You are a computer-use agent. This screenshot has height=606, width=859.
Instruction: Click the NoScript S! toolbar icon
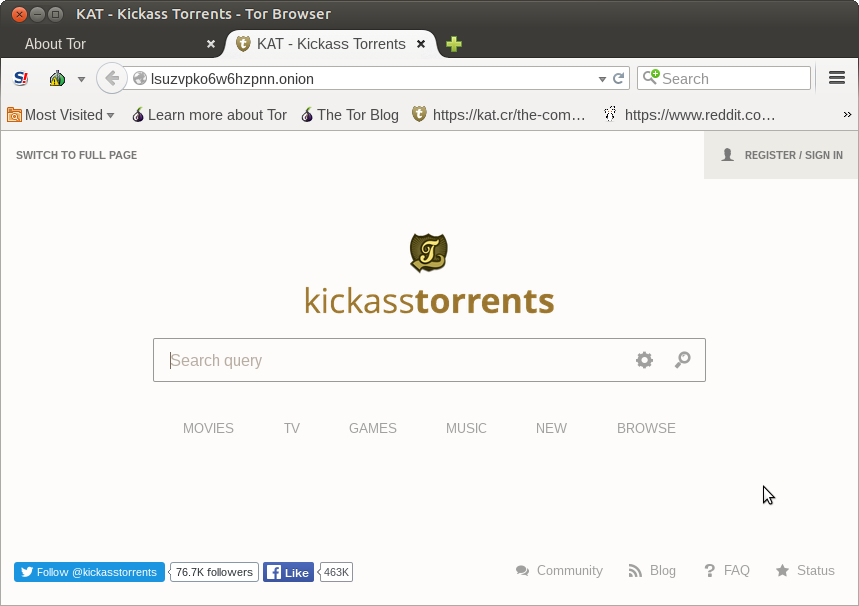[21, 79]
